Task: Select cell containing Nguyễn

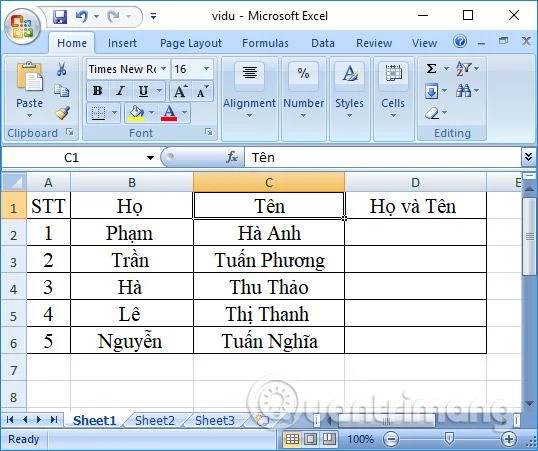Action: [132, 340]
